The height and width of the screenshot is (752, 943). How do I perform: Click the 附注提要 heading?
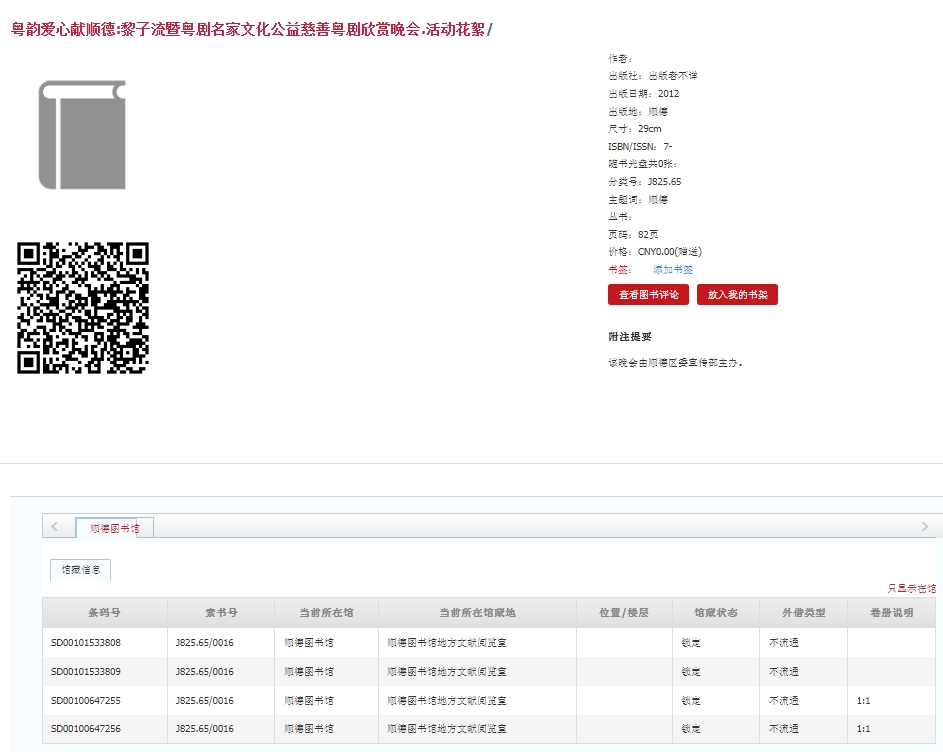click(630, 336)
